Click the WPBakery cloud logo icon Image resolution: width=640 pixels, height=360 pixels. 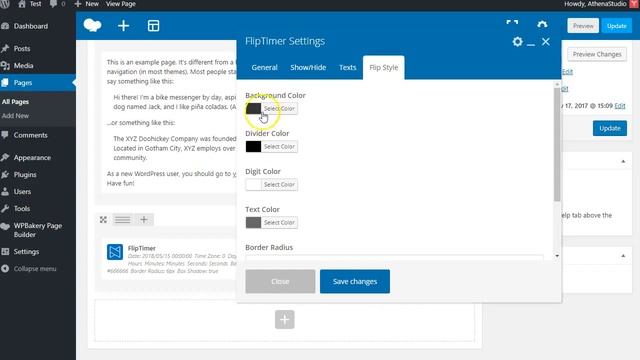tap(92, 25)
